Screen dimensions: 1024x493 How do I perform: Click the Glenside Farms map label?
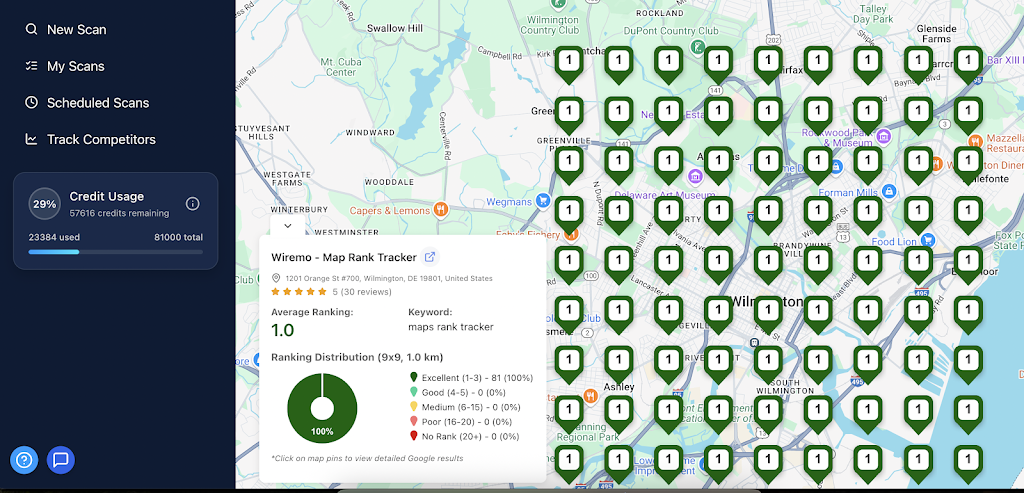[x=936, y=33]
